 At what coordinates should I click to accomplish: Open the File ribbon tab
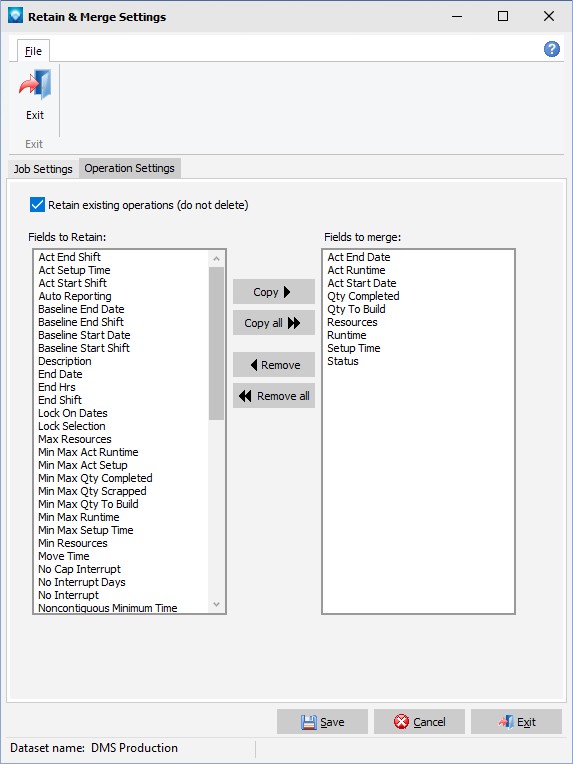point(33,51)
